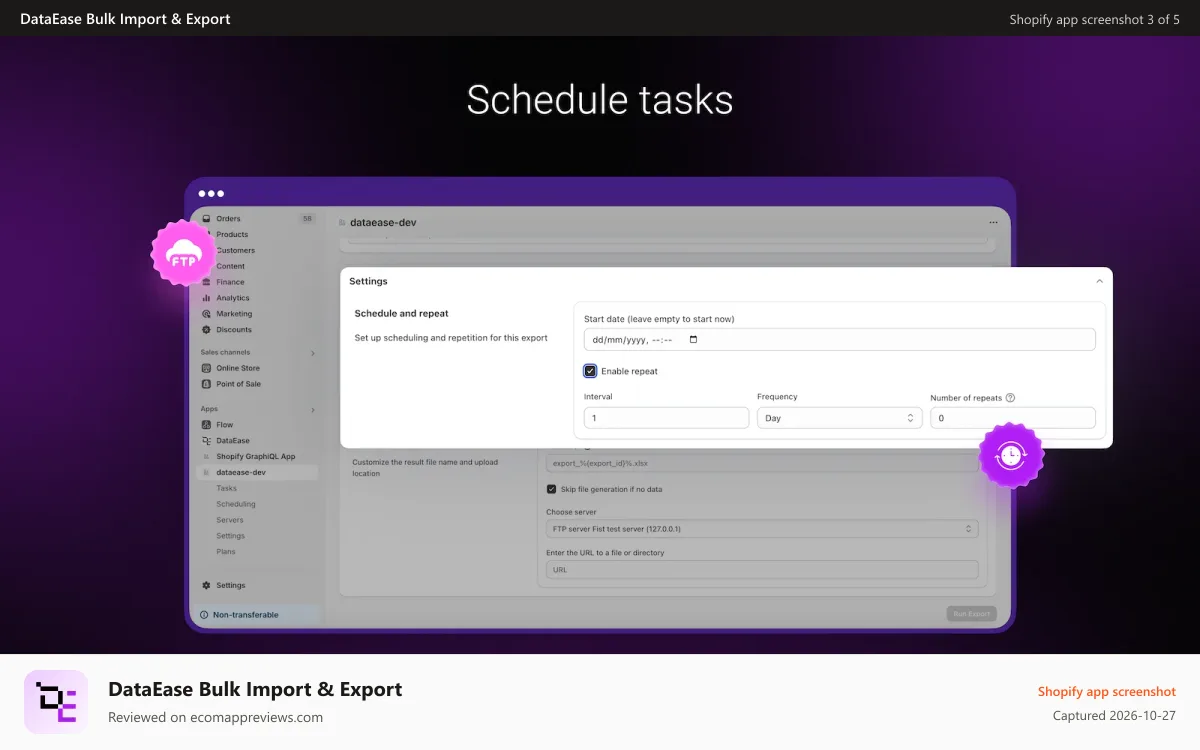Open the Frequency dropdown set to Day
The height and width of the screenshot is (750, 1200).
pos(839,418)
